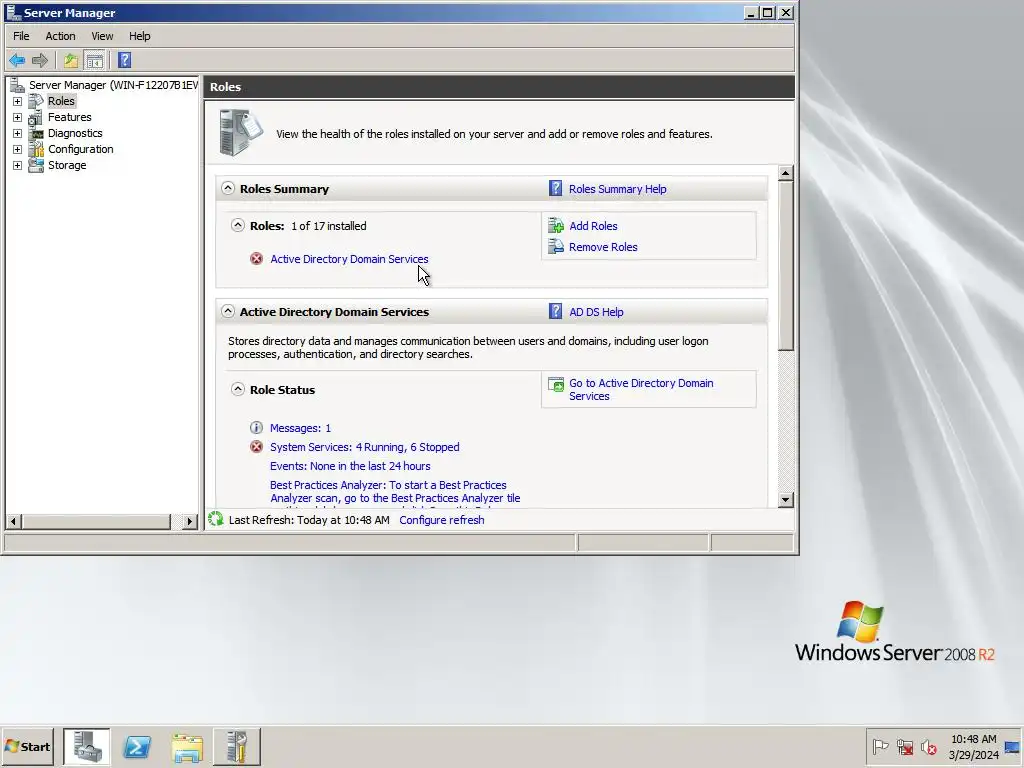Open the Active Directory Domain Services role link

(349, 259)
